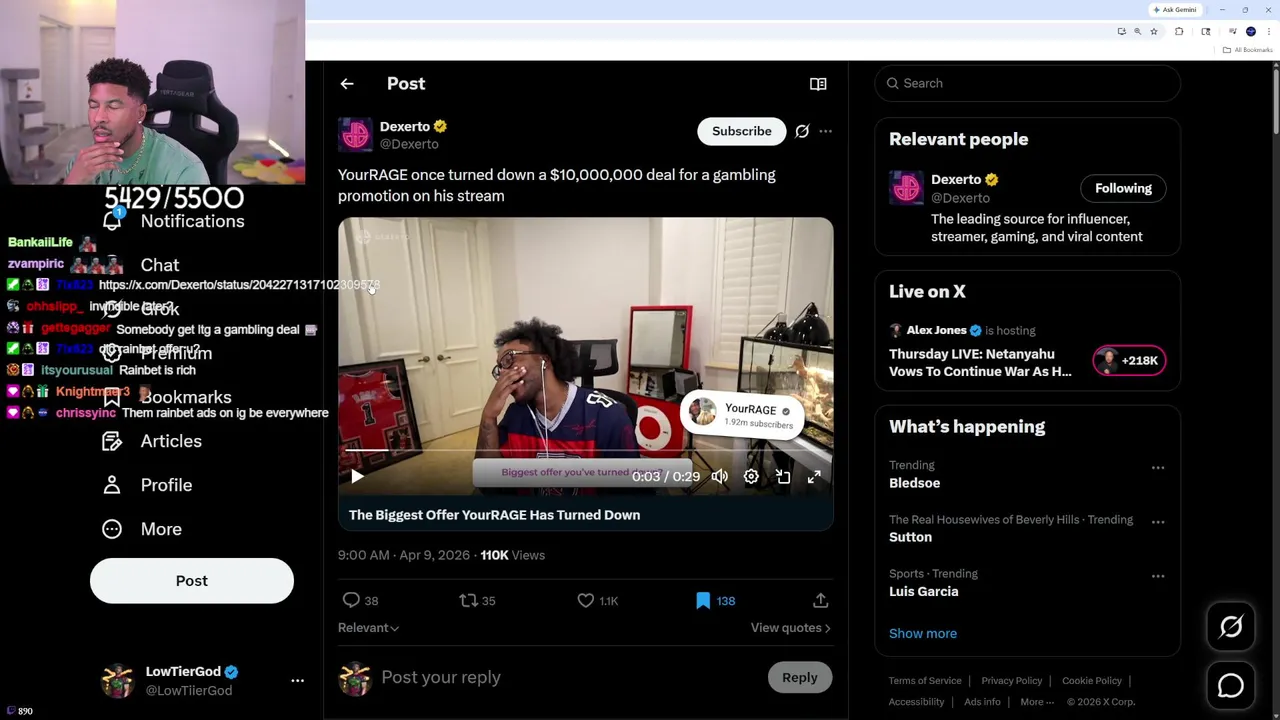The height and width of the screenshot is (720, 1280).
Task: Play the YourRAGE video
Action: (x=357, y=477)
